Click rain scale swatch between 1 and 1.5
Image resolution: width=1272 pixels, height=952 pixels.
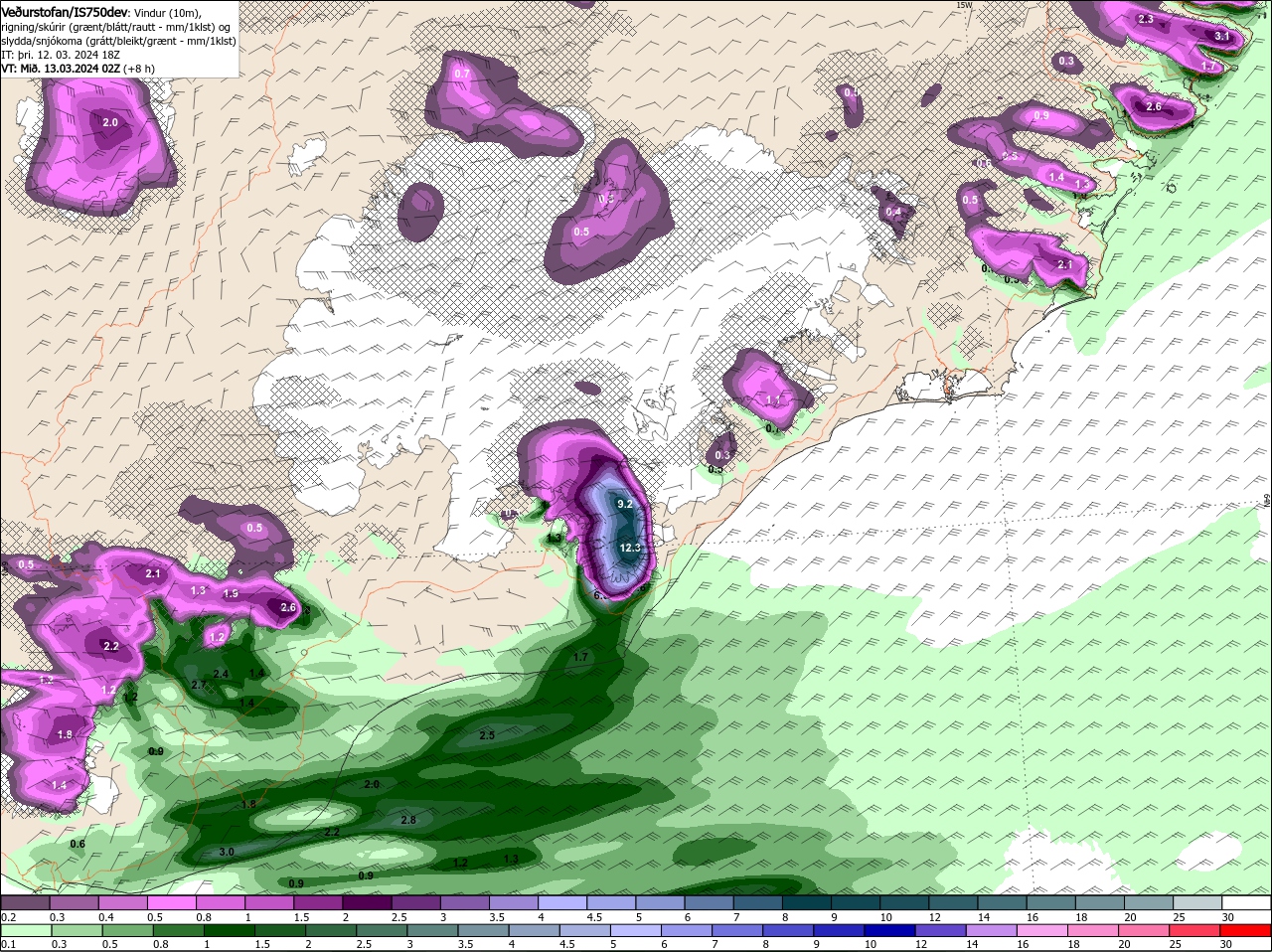(x=228, y=930)
